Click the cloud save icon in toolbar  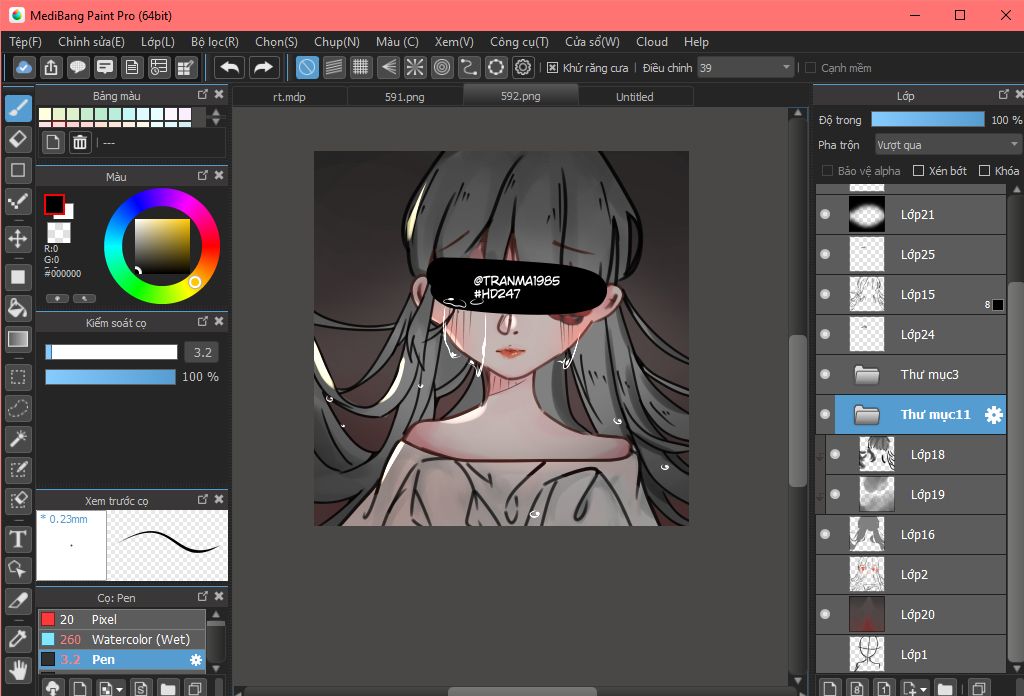tap(24, 67)
